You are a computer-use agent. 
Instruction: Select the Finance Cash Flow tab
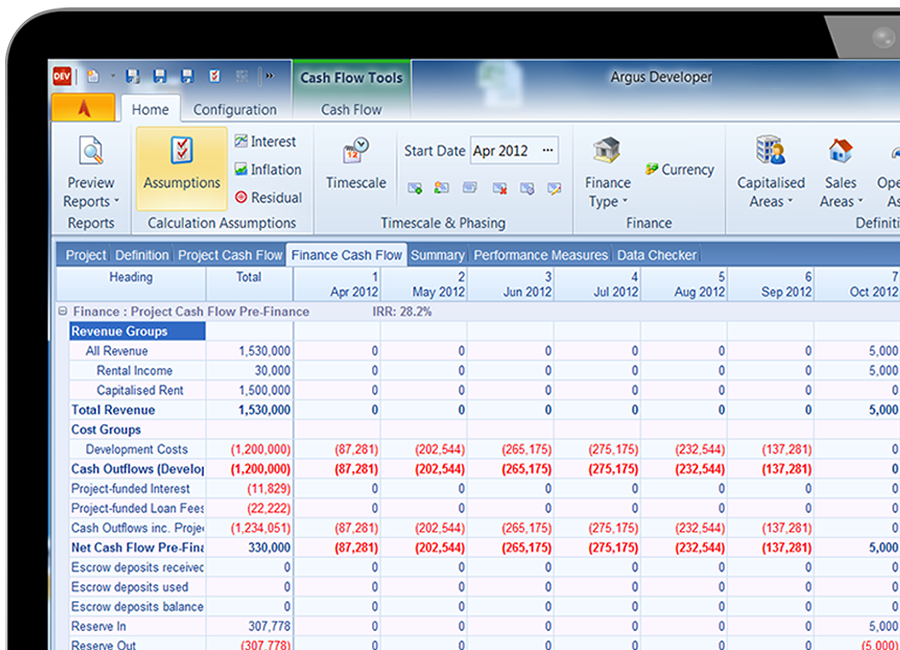[347, 255]
